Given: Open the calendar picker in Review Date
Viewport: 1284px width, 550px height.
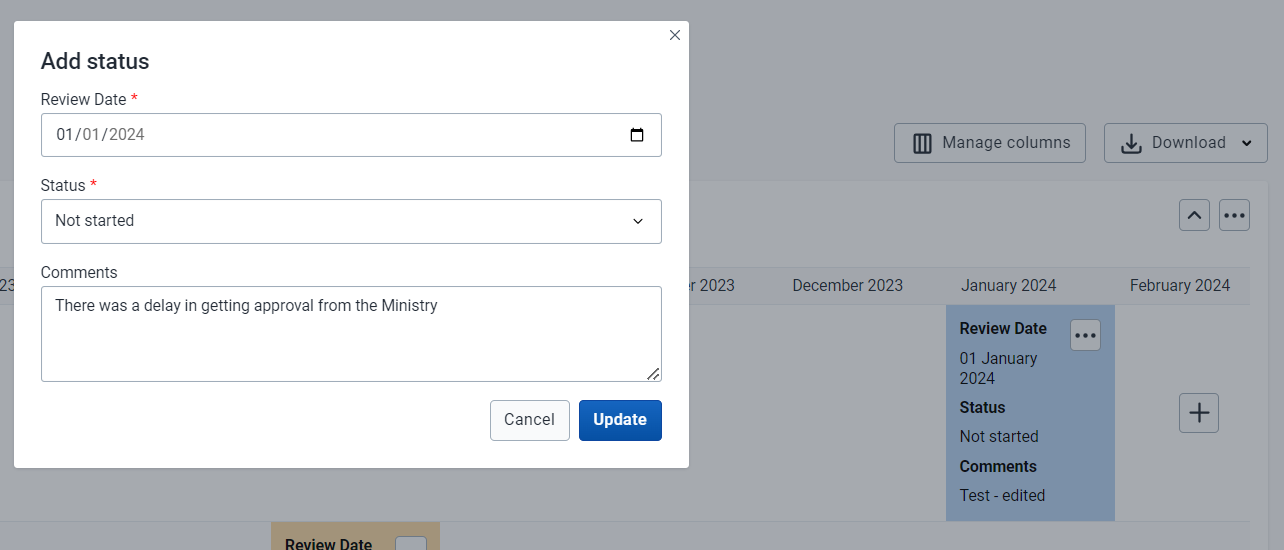Looking at the screenshot, I should pyautogui.click(x=637, y=135).
